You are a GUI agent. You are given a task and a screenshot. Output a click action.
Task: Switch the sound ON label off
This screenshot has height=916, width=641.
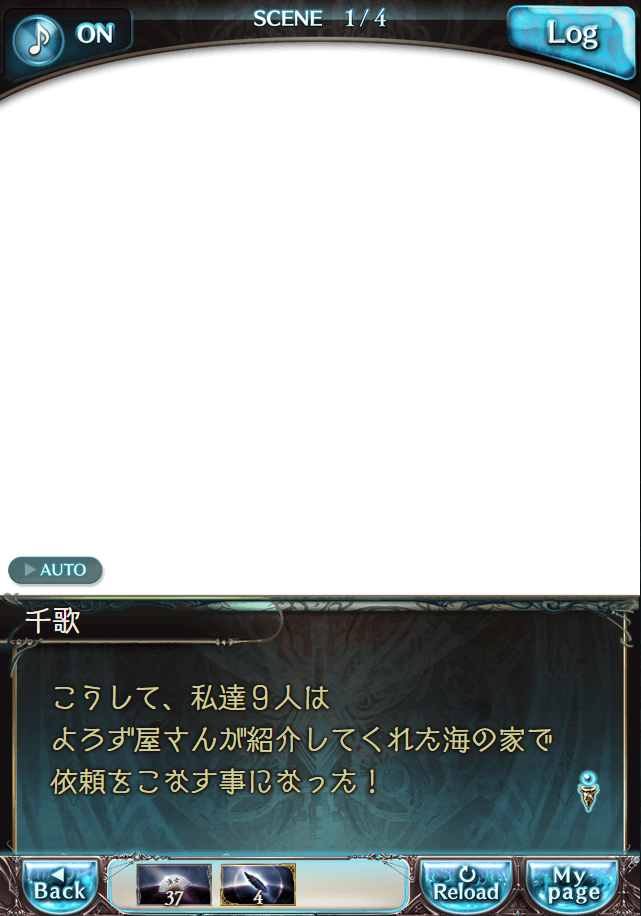95,34
